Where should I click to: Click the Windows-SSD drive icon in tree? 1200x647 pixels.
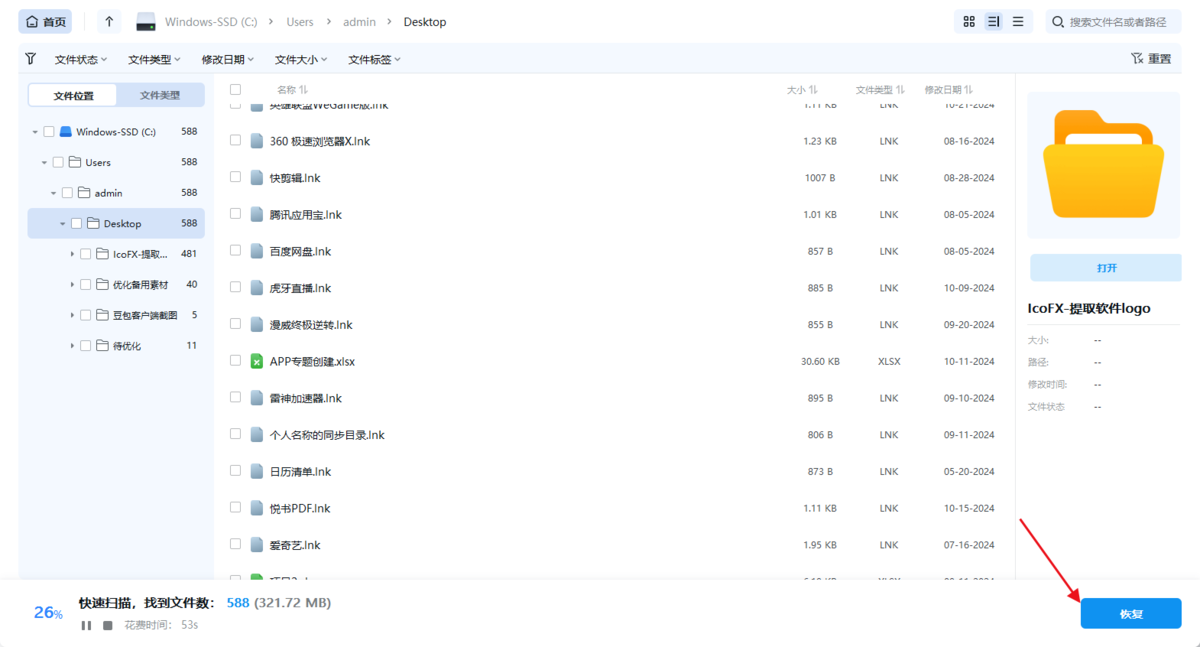tap(66, 132)
